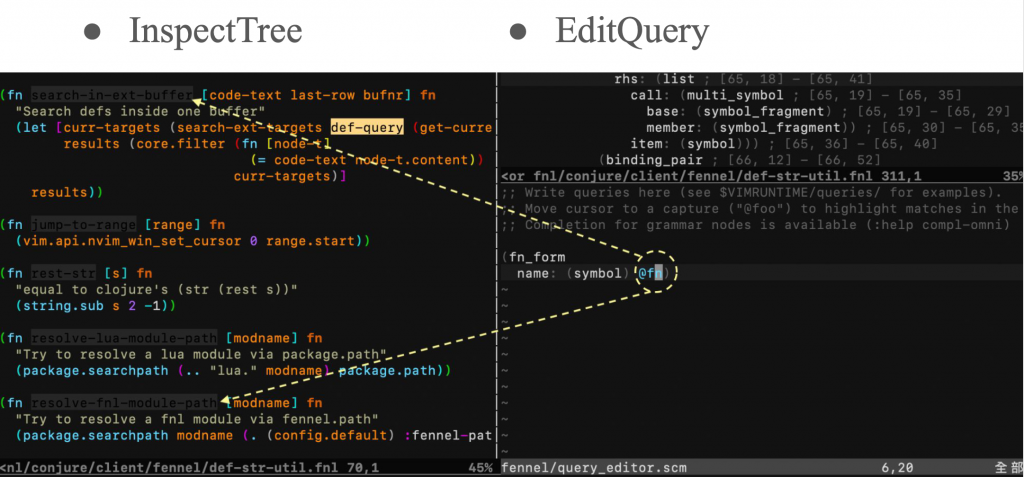Click the function name resolve-lua-module-path
The image size is (1024, 477).
coord(124,338)
